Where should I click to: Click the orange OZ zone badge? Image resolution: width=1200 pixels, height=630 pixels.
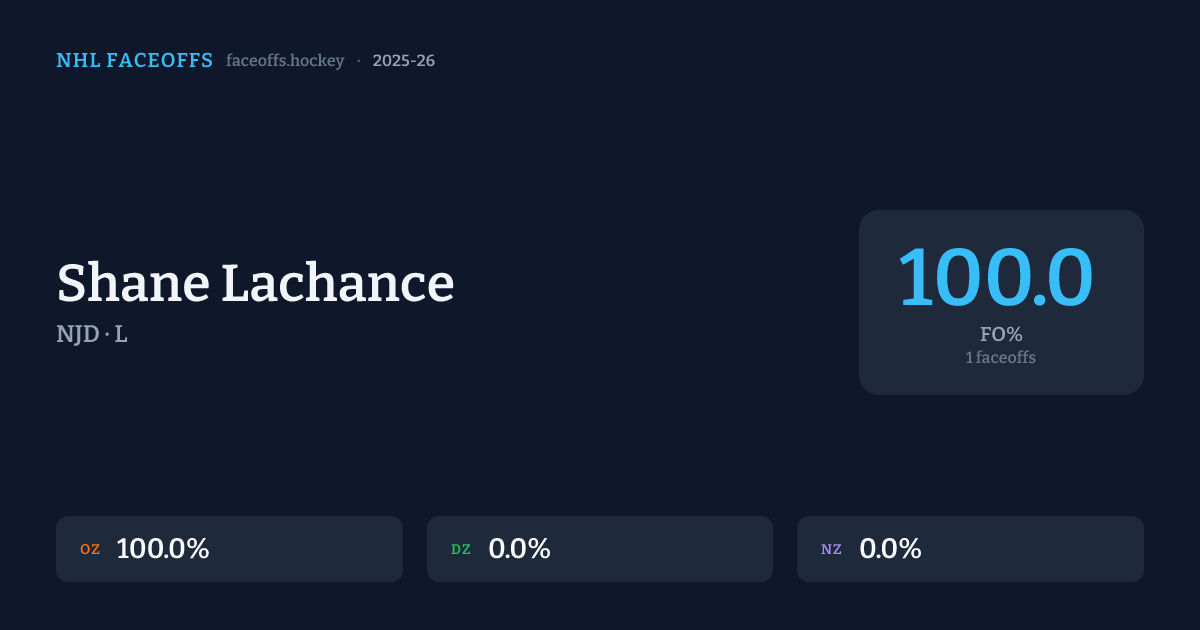90,549
